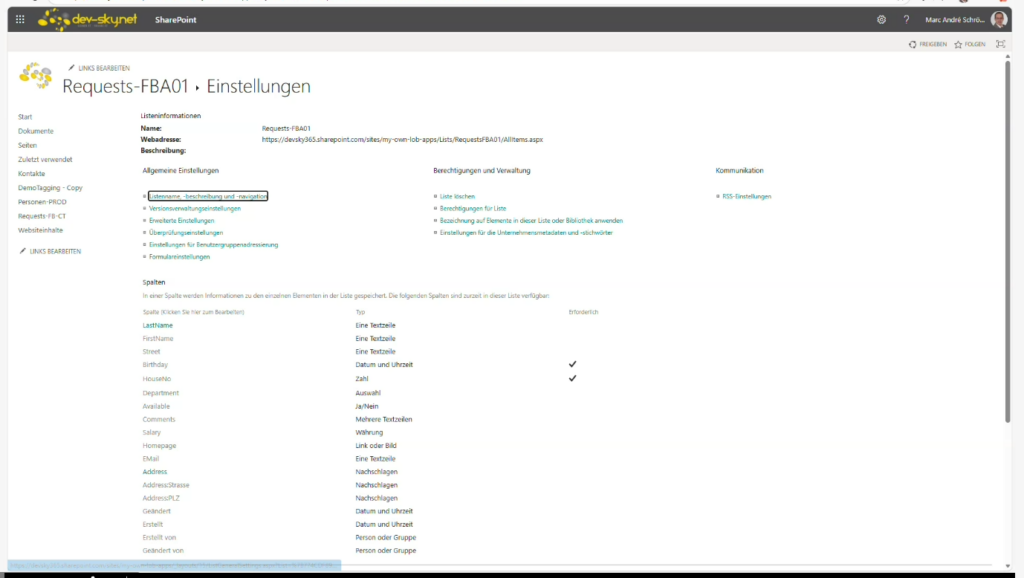This screenshot has height=578, width=1024.
Task: Click top Links bearbeiten pencil icon
Action: click(71, 68)
